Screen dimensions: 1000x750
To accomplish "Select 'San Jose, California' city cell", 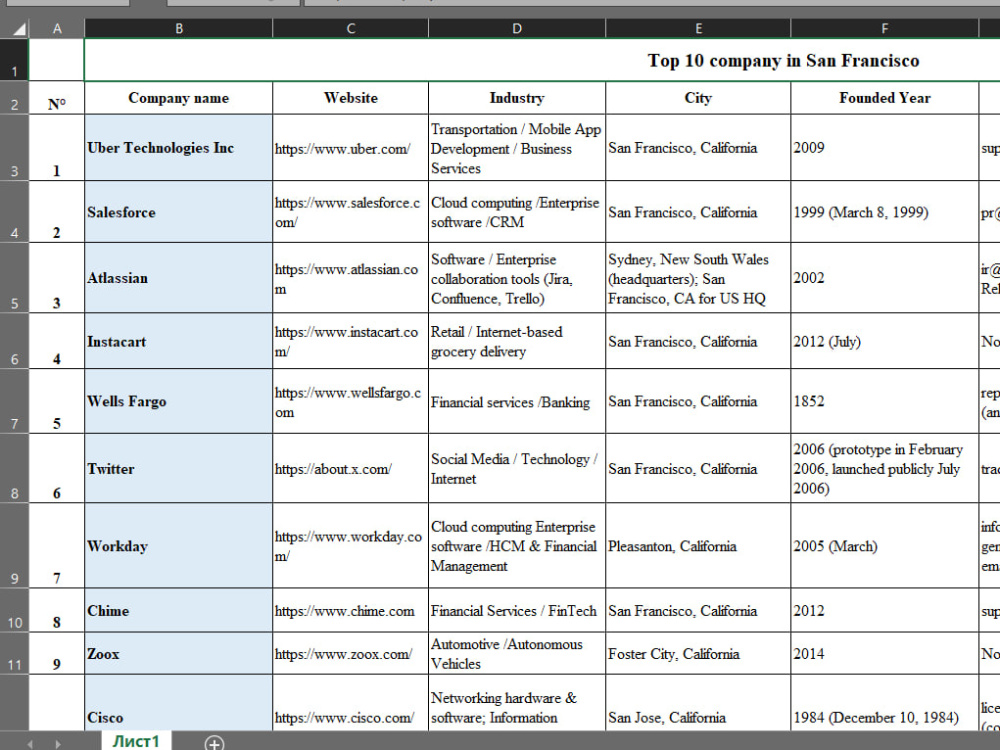I will click(698, 703).
